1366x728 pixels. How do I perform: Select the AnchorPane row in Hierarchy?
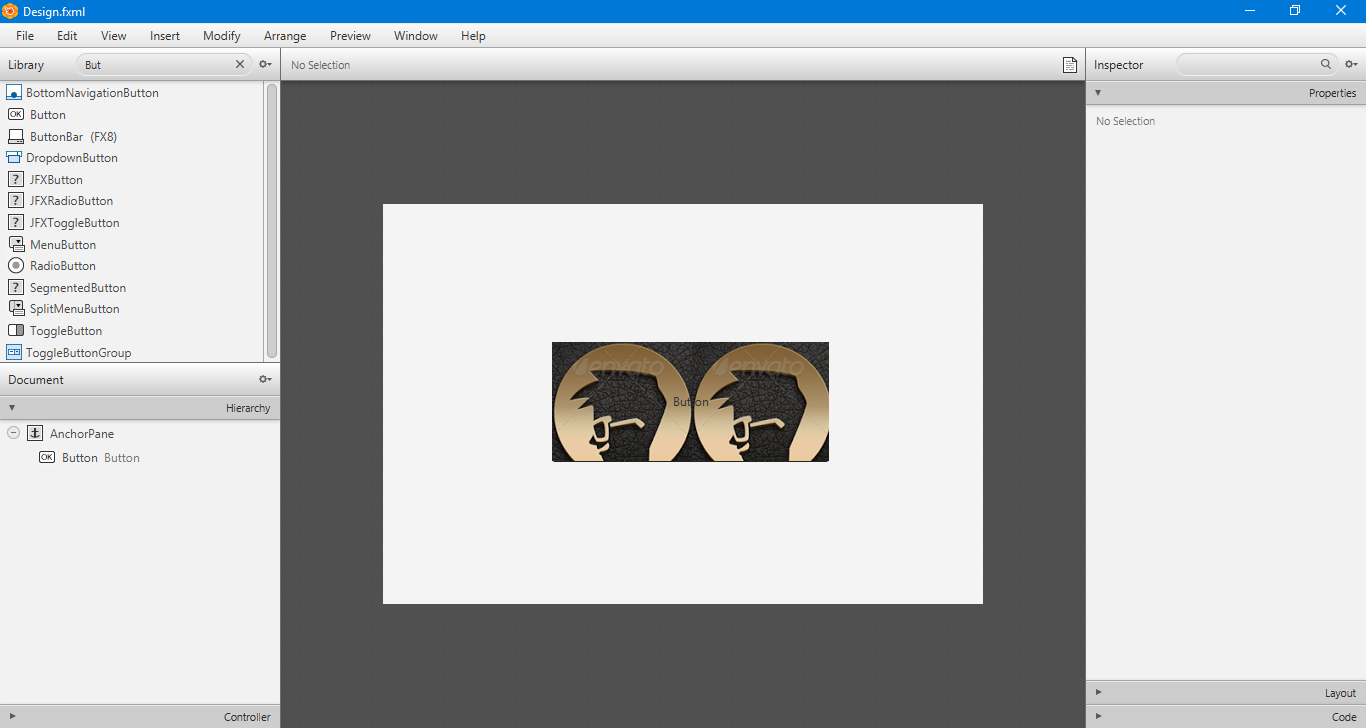coord(140,433)
